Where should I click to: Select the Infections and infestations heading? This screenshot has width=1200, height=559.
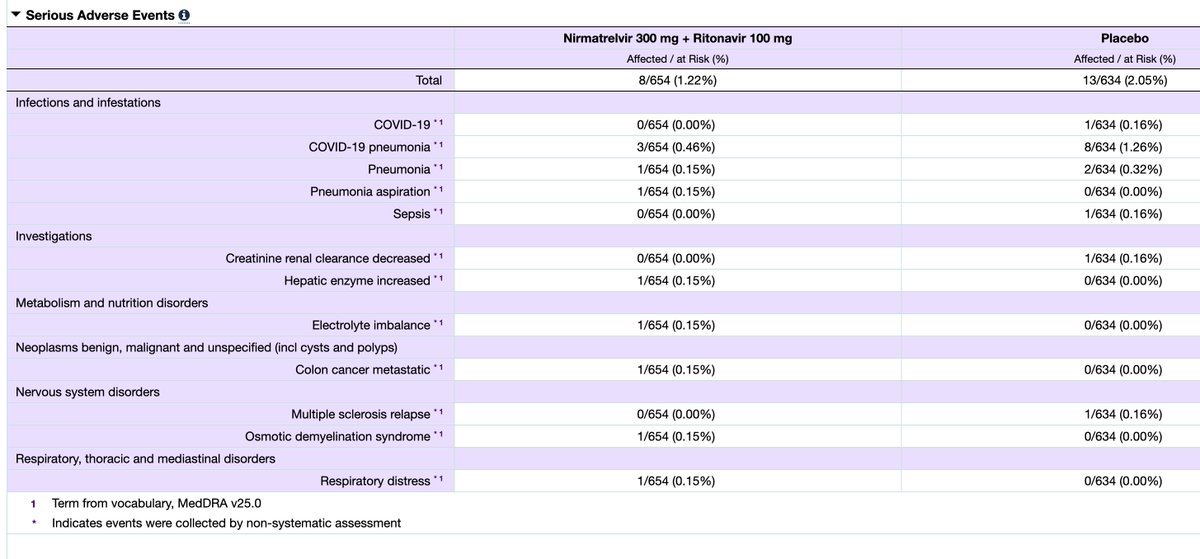click(88, 102)
